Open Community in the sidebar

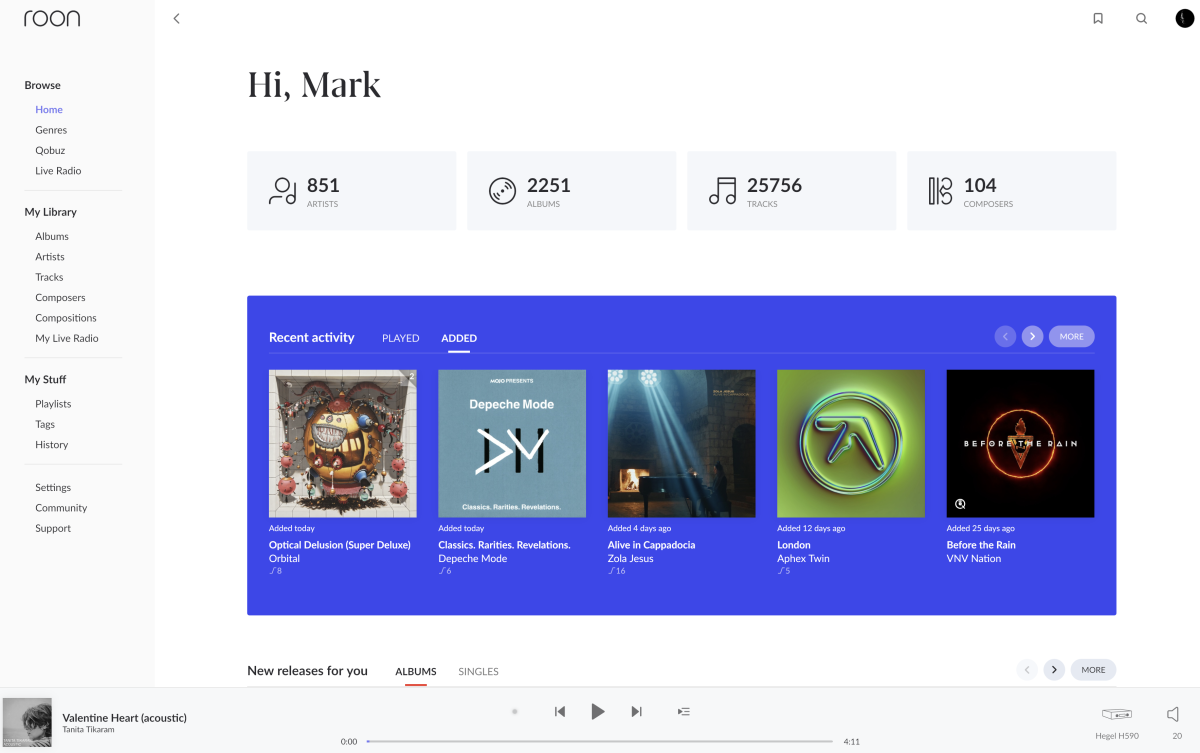tap(61, 508)
